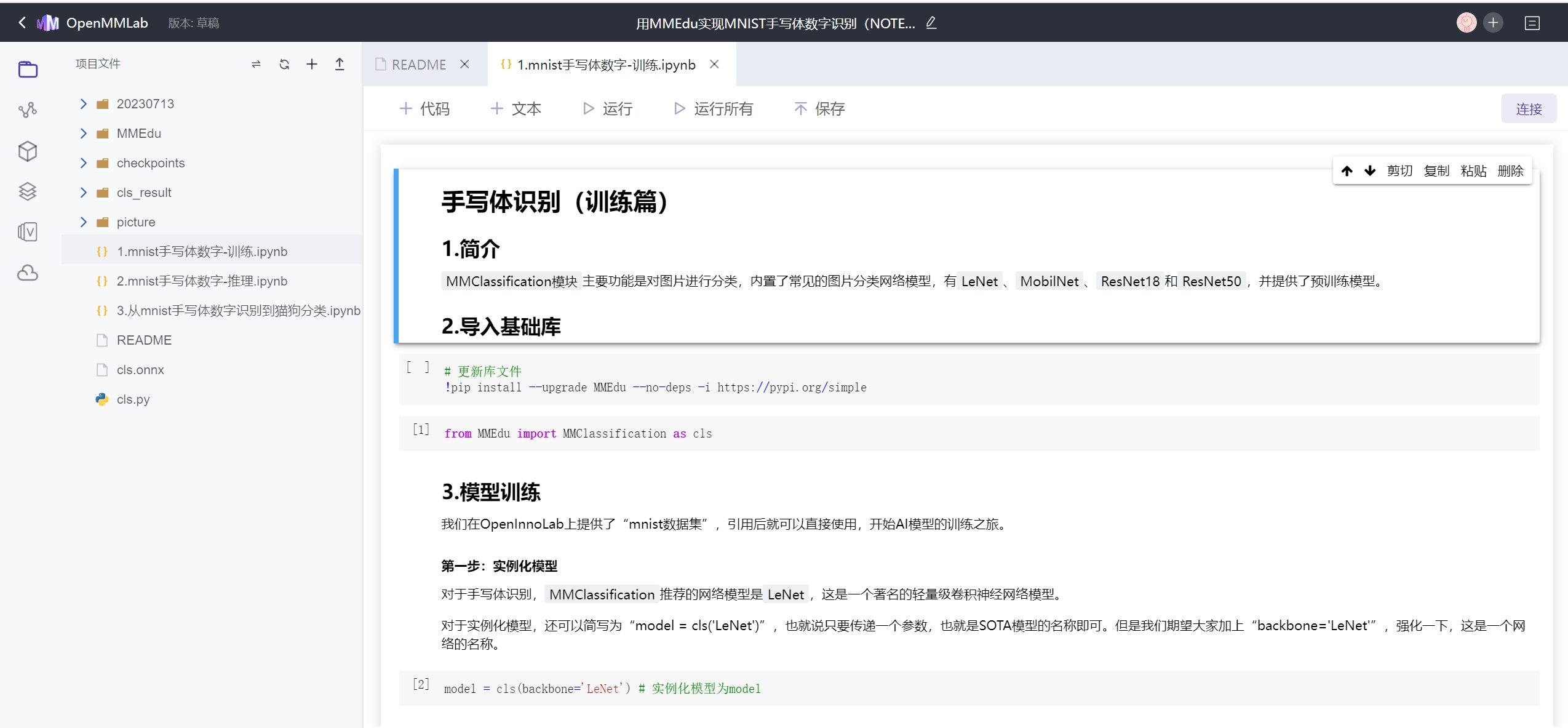The width and height of the screenshot is (1568, 728).
Task: Expand the 20230713 folder
Action: pyautogui.click(x=84, y=103)
